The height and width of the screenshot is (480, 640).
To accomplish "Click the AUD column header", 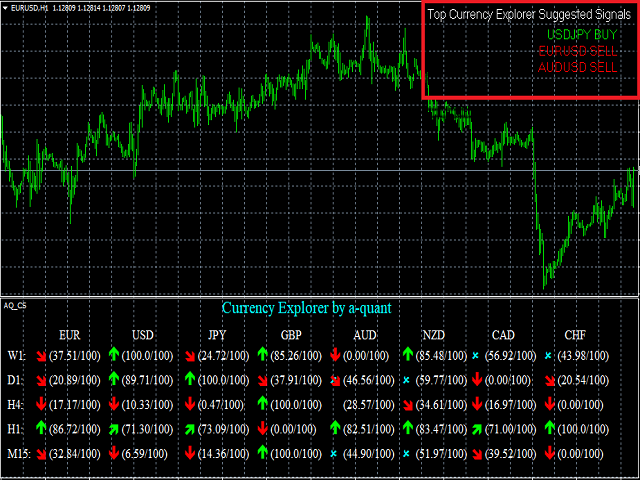I will point(365,336).
